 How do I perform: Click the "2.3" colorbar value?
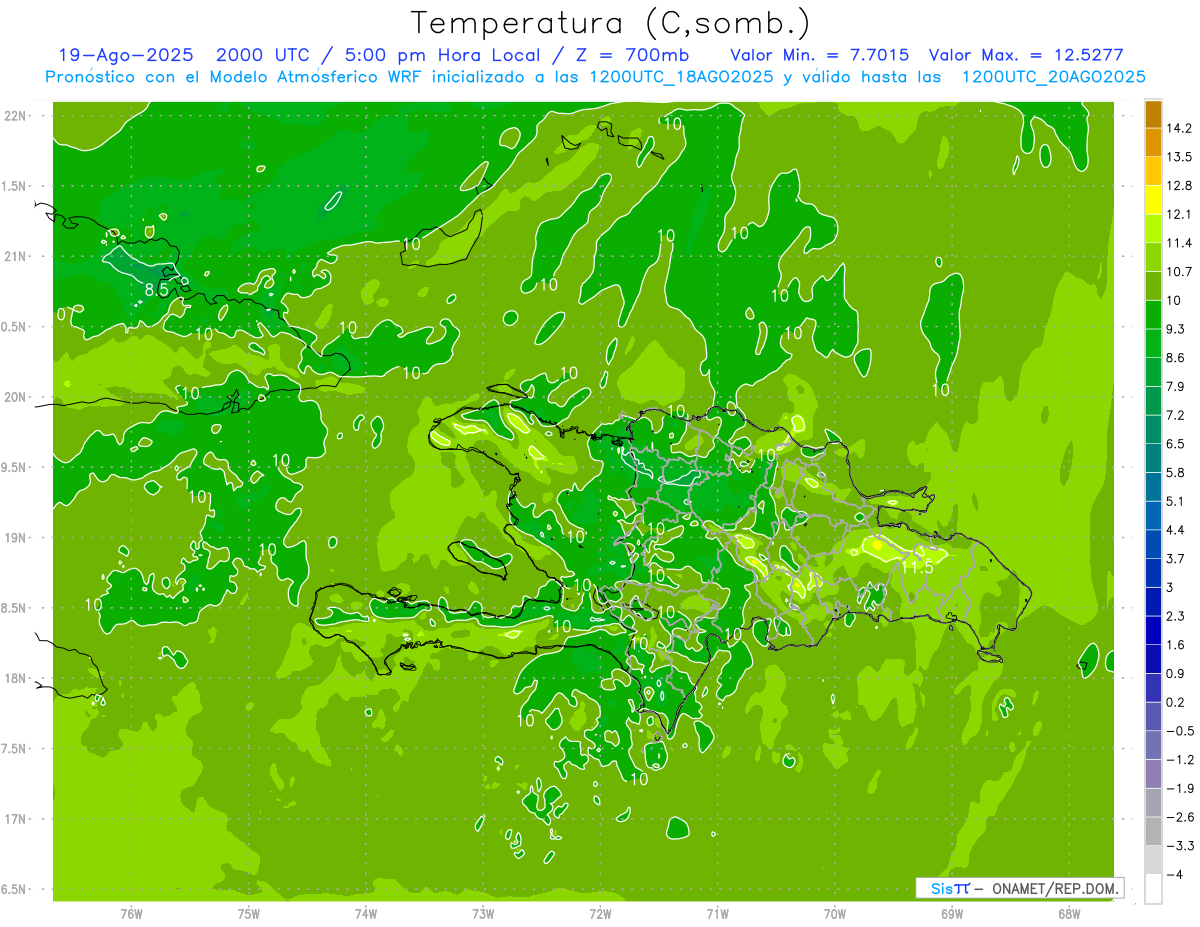[1175, 615]
